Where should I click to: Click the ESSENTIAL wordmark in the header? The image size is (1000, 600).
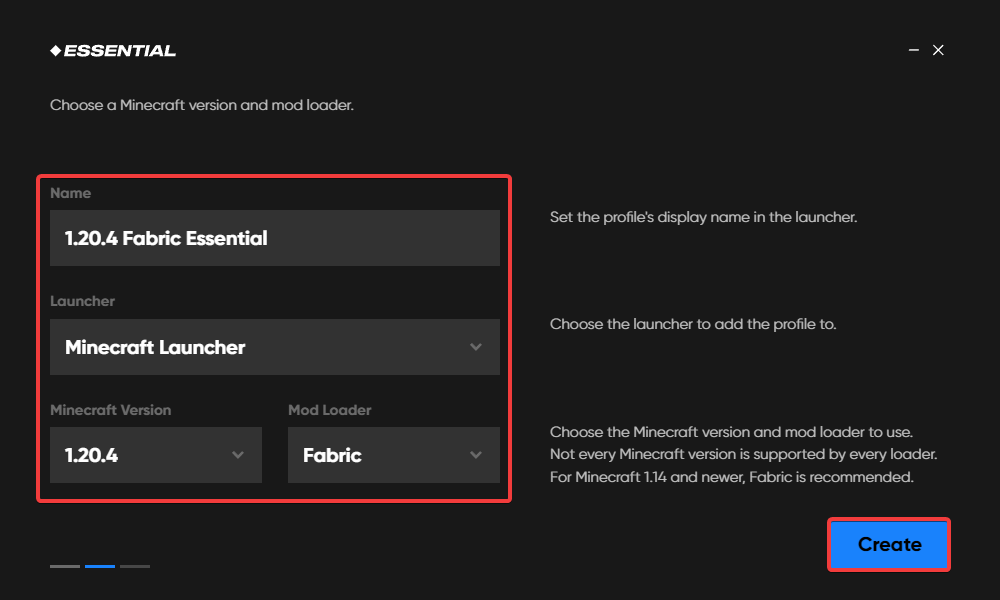tap(120, 49)
